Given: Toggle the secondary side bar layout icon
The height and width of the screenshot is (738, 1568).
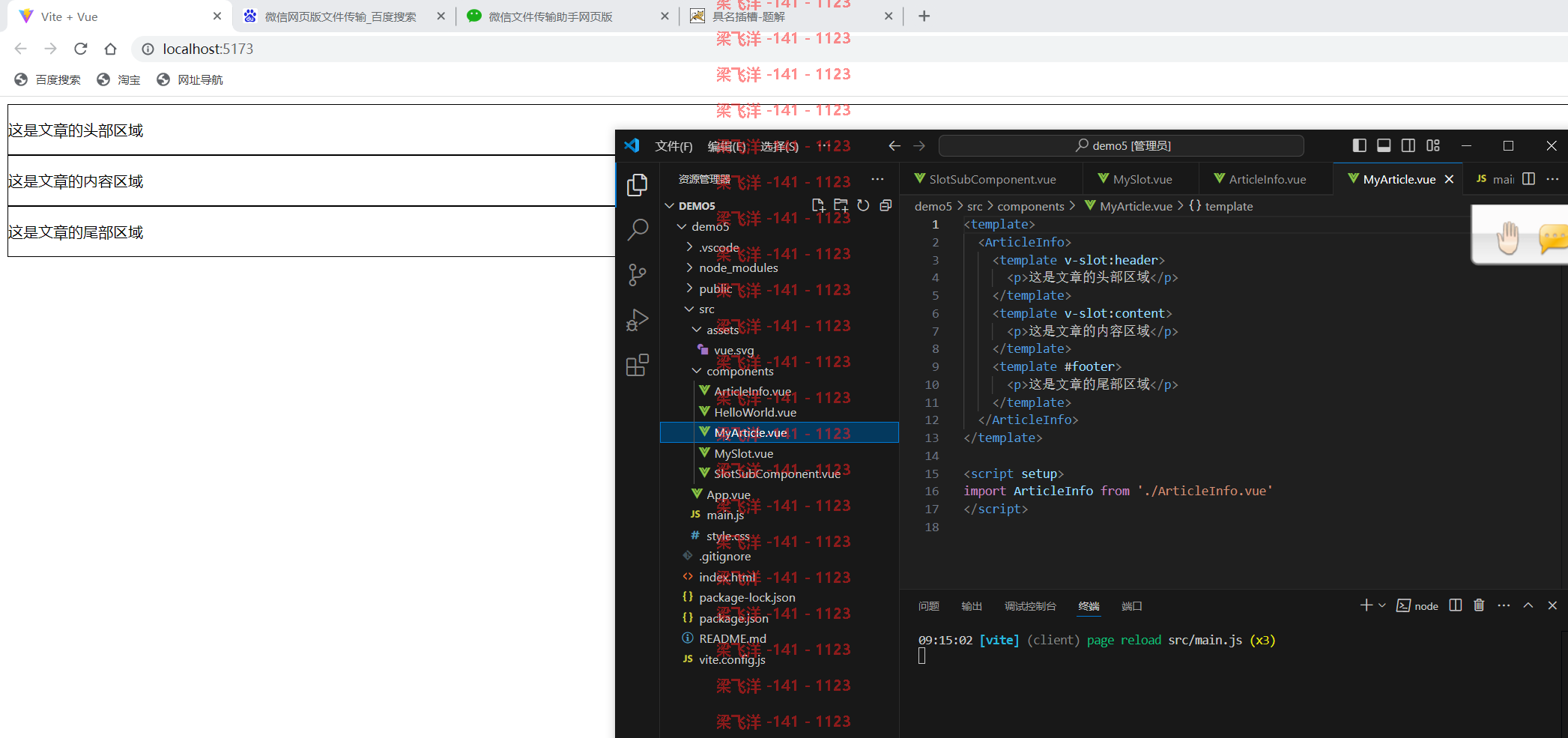Looking at the screenshot, I should point(1408,145).
